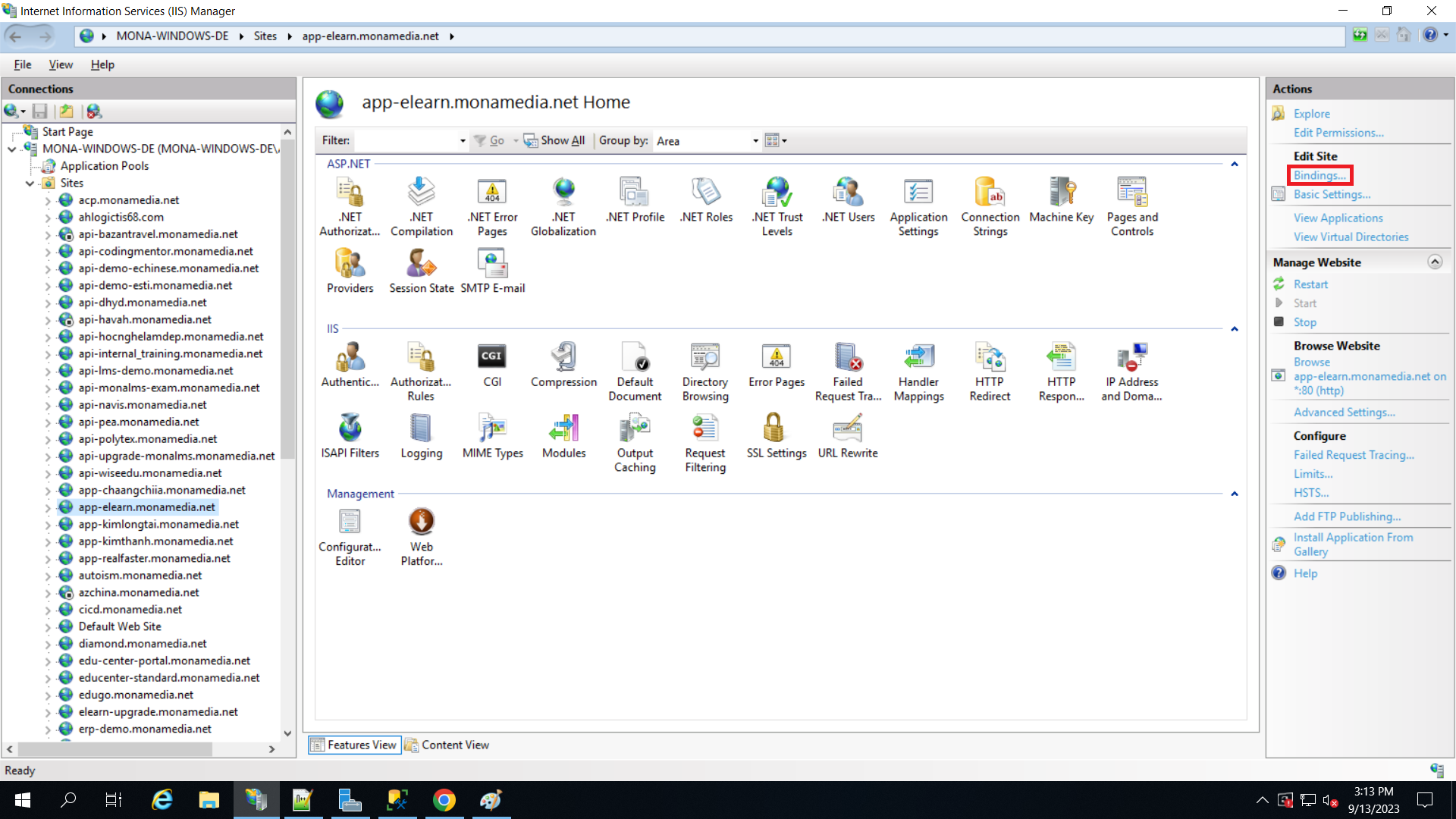Open the Help menu
This screenshot has height=819, width=1456.
pyautogui.click(x=102, y=65)
